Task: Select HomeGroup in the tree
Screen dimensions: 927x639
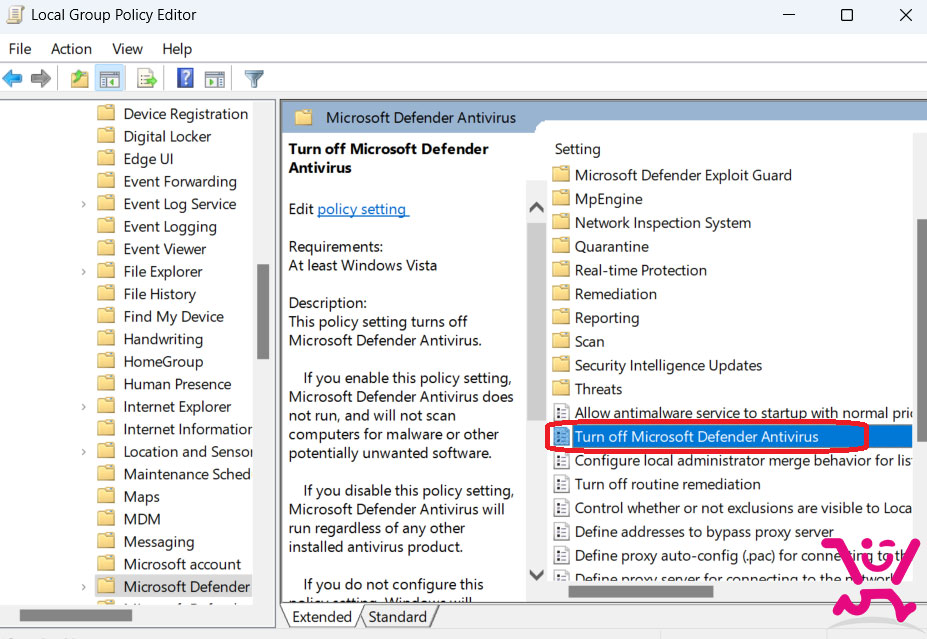Action: point(163,361)
